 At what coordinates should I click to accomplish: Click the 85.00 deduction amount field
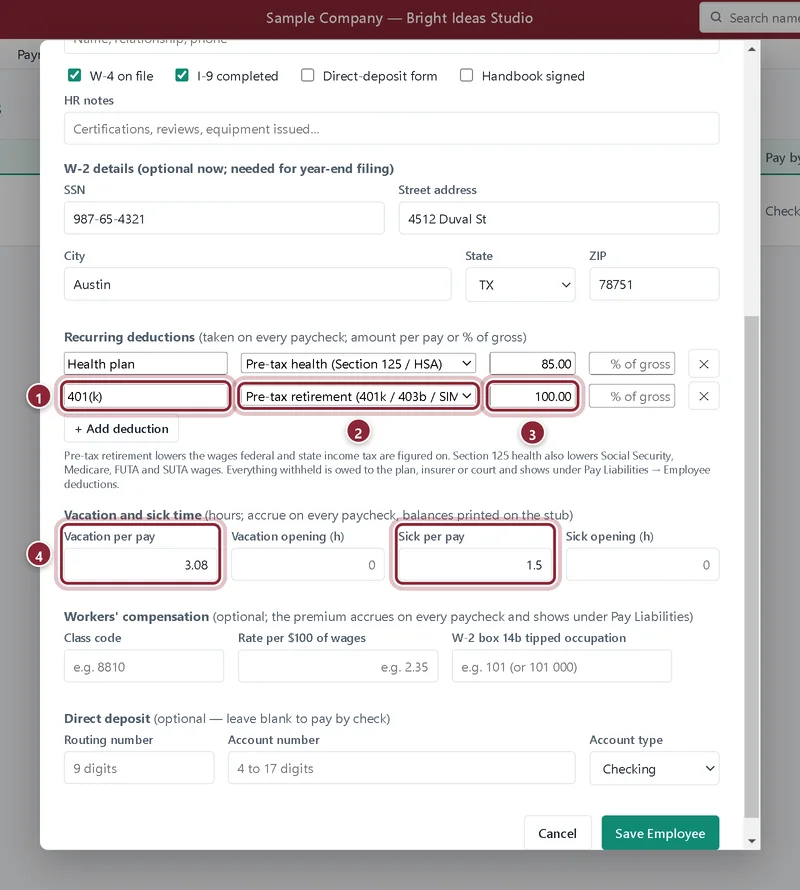pos(532,364)
